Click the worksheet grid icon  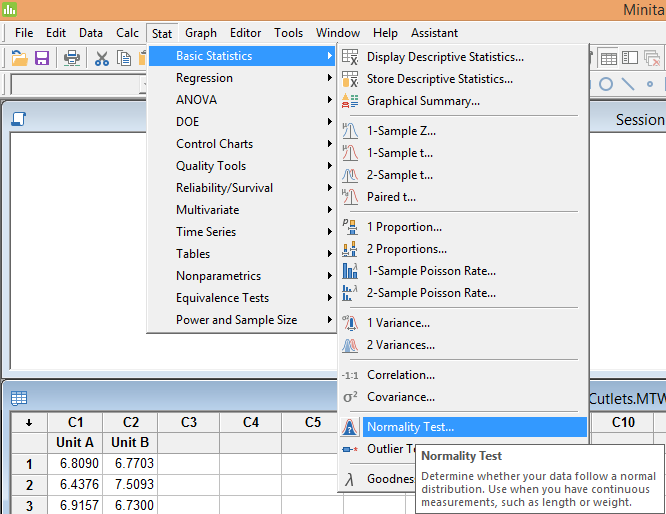[x=19, y=398]
